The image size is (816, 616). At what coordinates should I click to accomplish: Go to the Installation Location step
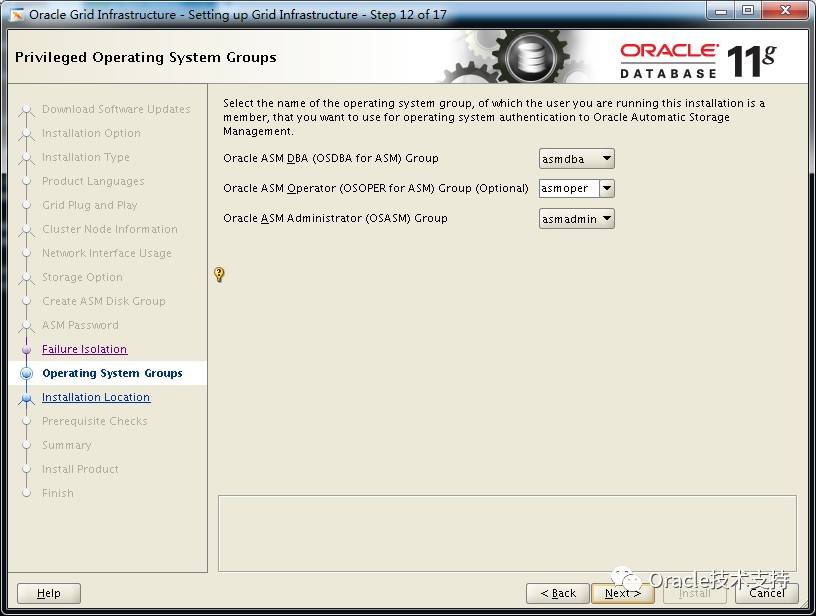coord(96,397)
